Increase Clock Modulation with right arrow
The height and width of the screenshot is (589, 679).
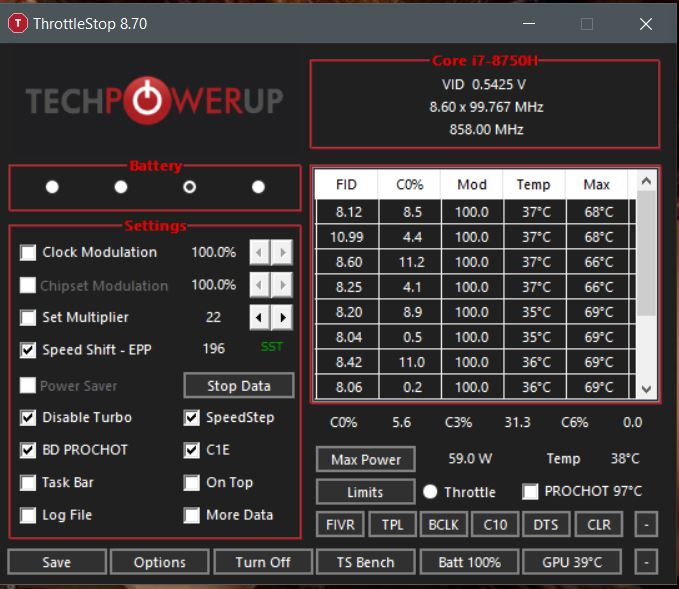click(x=282, y=252)
